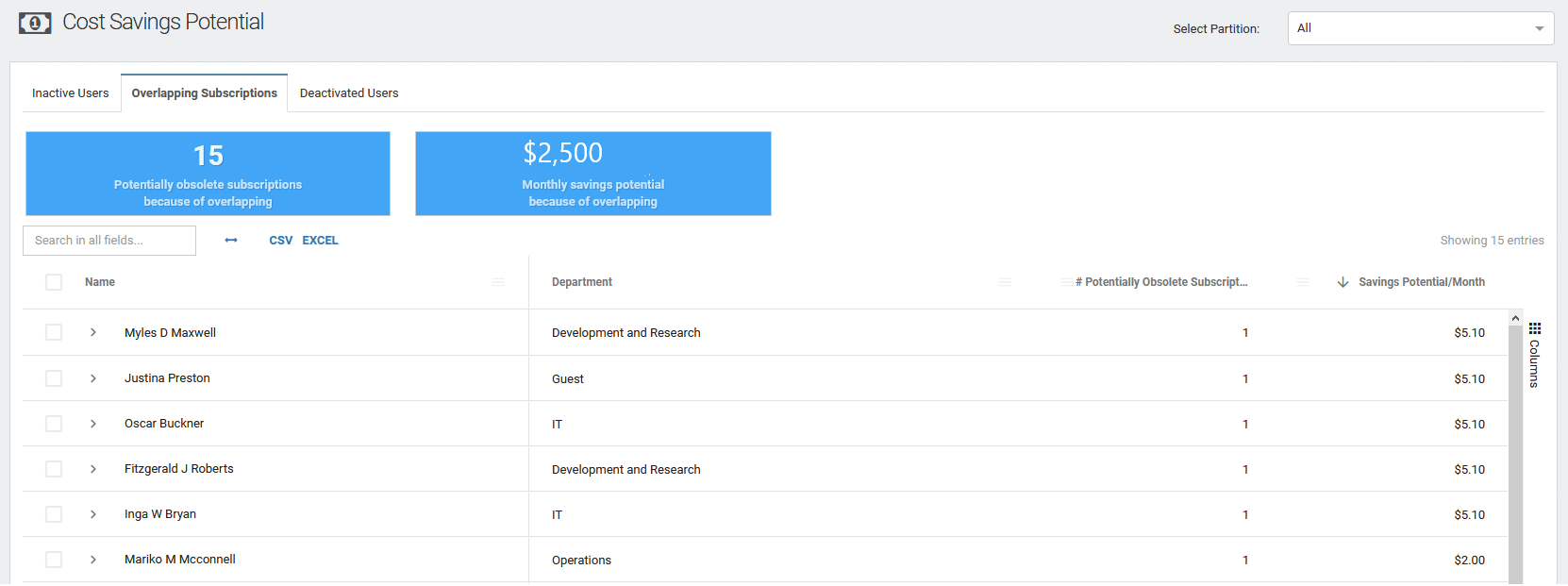Export the table to EXCEL
Screen dimensions: 1568x586
pos(320,241)
